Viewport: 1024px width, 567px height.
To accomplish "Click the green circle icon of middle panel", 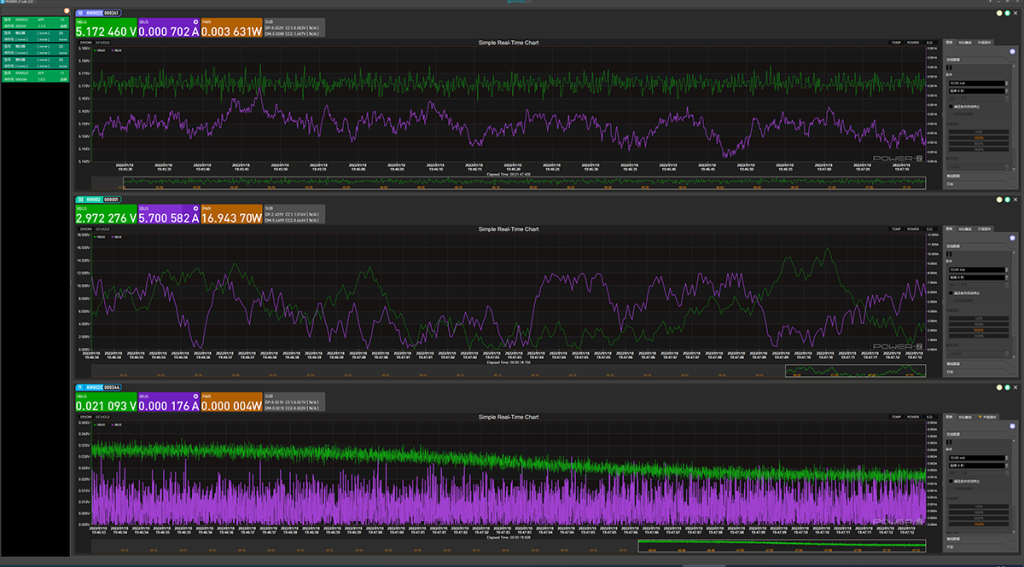I will click(1008, 200).
